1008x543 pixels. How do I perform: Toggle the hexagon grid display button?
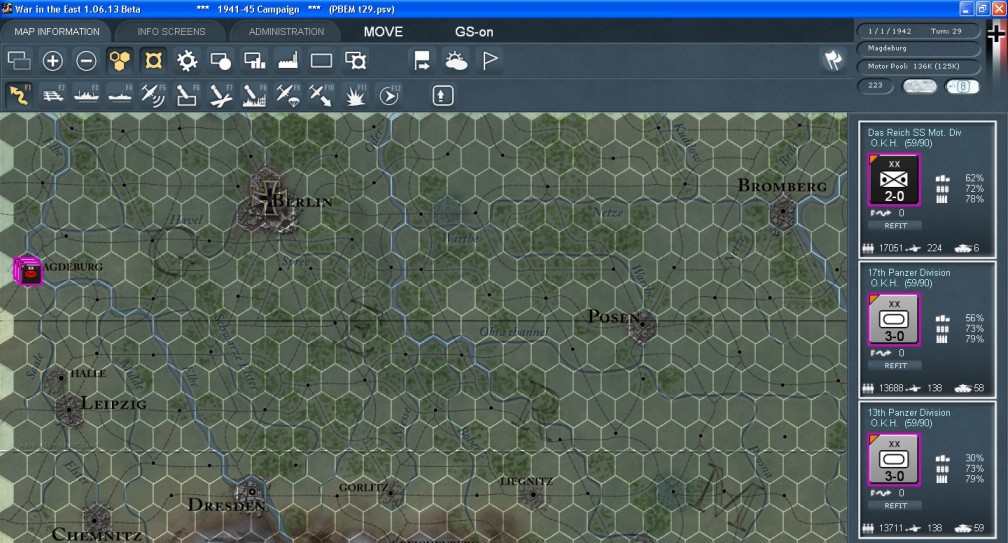tap(120, 60)
